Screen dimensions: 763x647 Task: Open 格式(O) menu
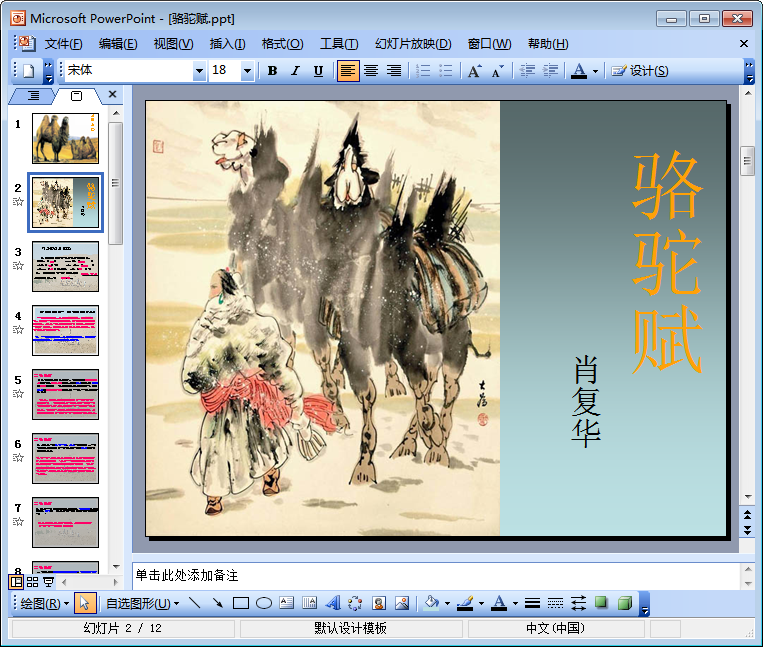[x=282, y=44]
